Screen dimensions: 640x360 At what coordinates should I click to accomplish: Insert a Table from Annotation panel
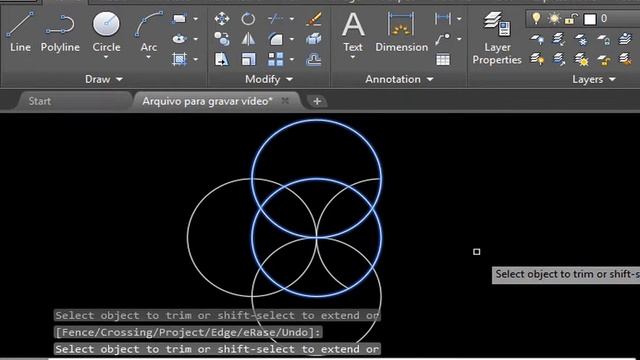click(x=443, y=60)
